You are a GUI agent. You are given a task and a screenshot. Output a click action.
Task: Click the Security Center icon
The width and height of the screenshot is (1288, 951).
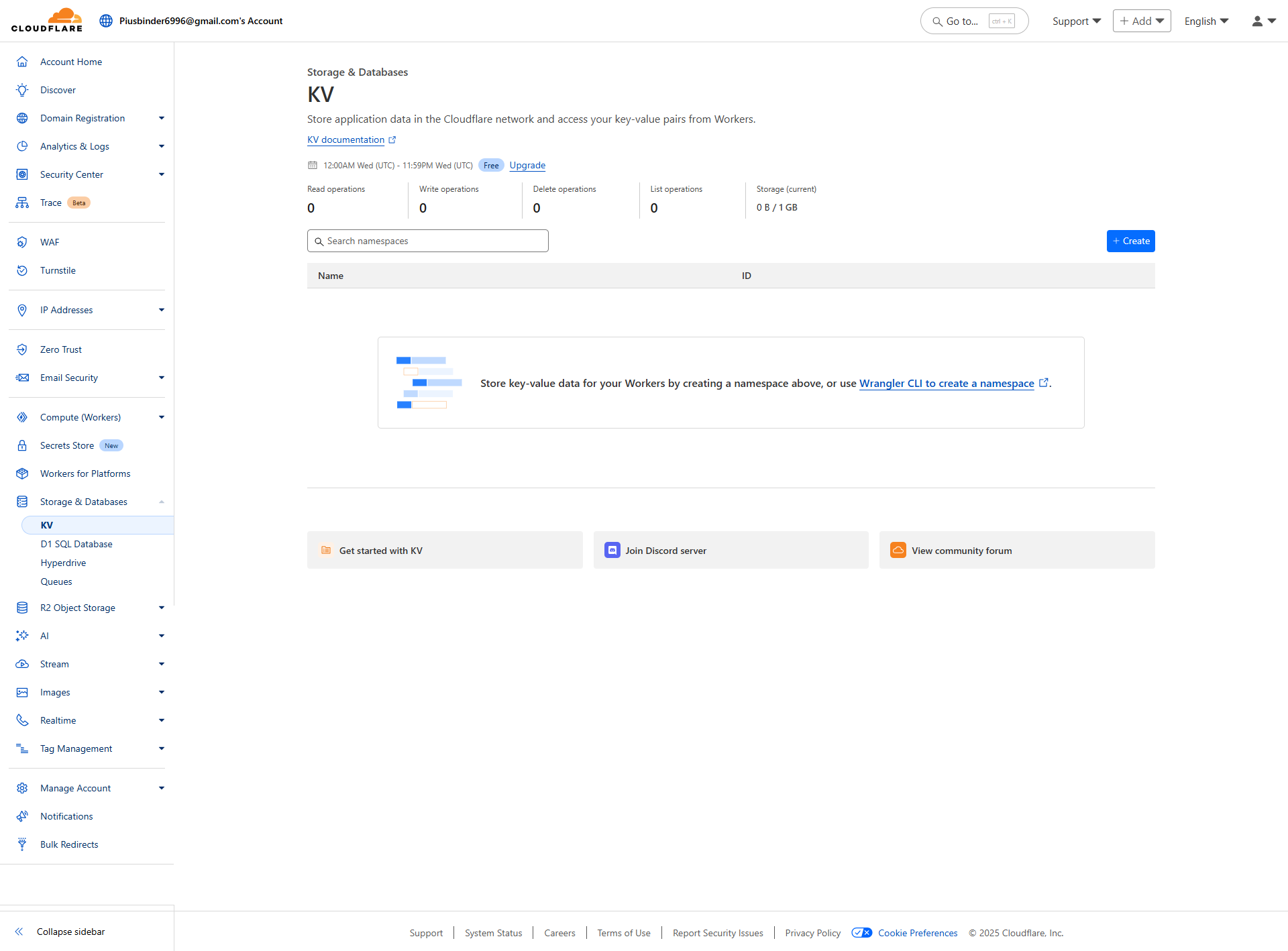[x=22, y=174]
